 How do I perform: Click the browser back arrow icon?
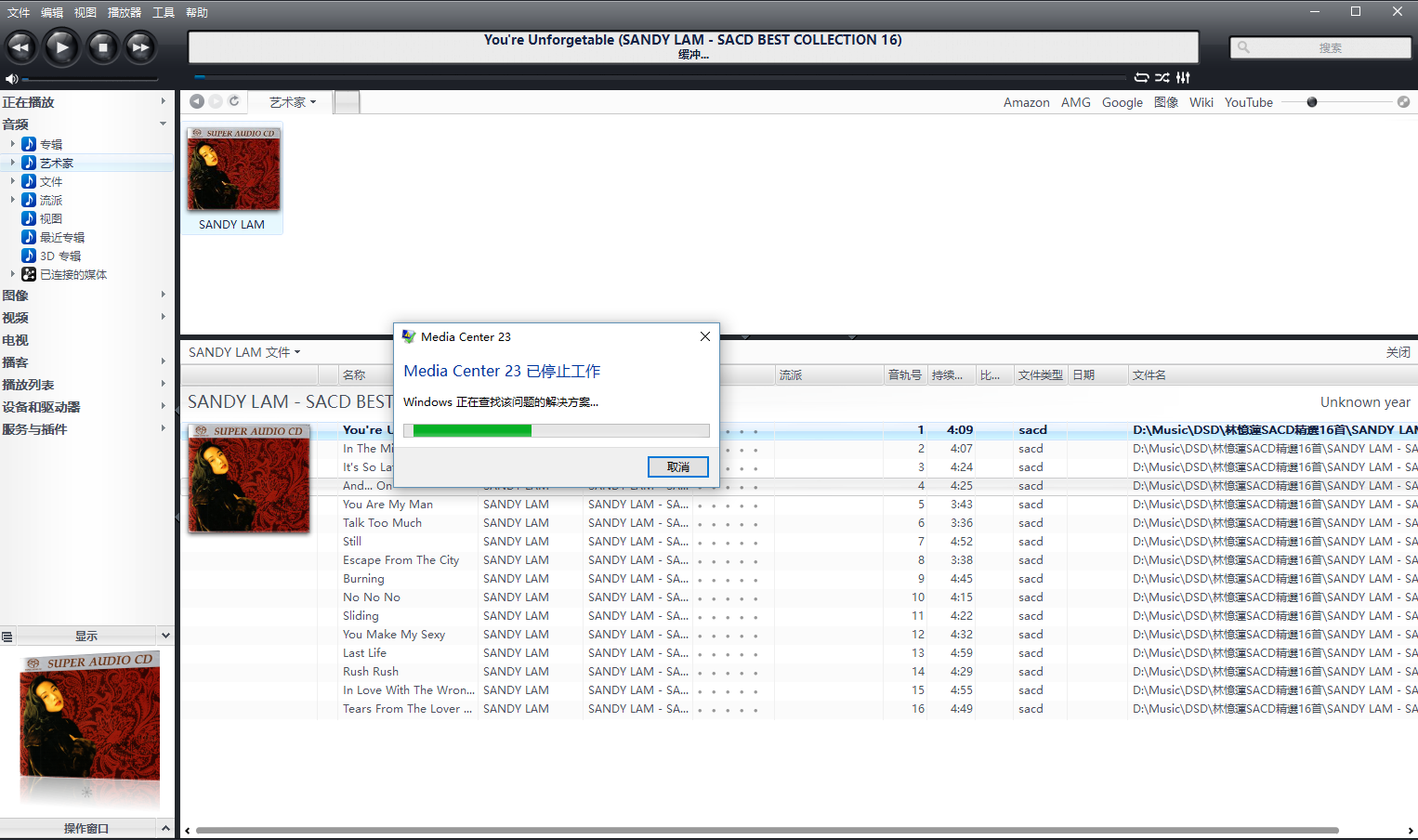pos(197,101)
